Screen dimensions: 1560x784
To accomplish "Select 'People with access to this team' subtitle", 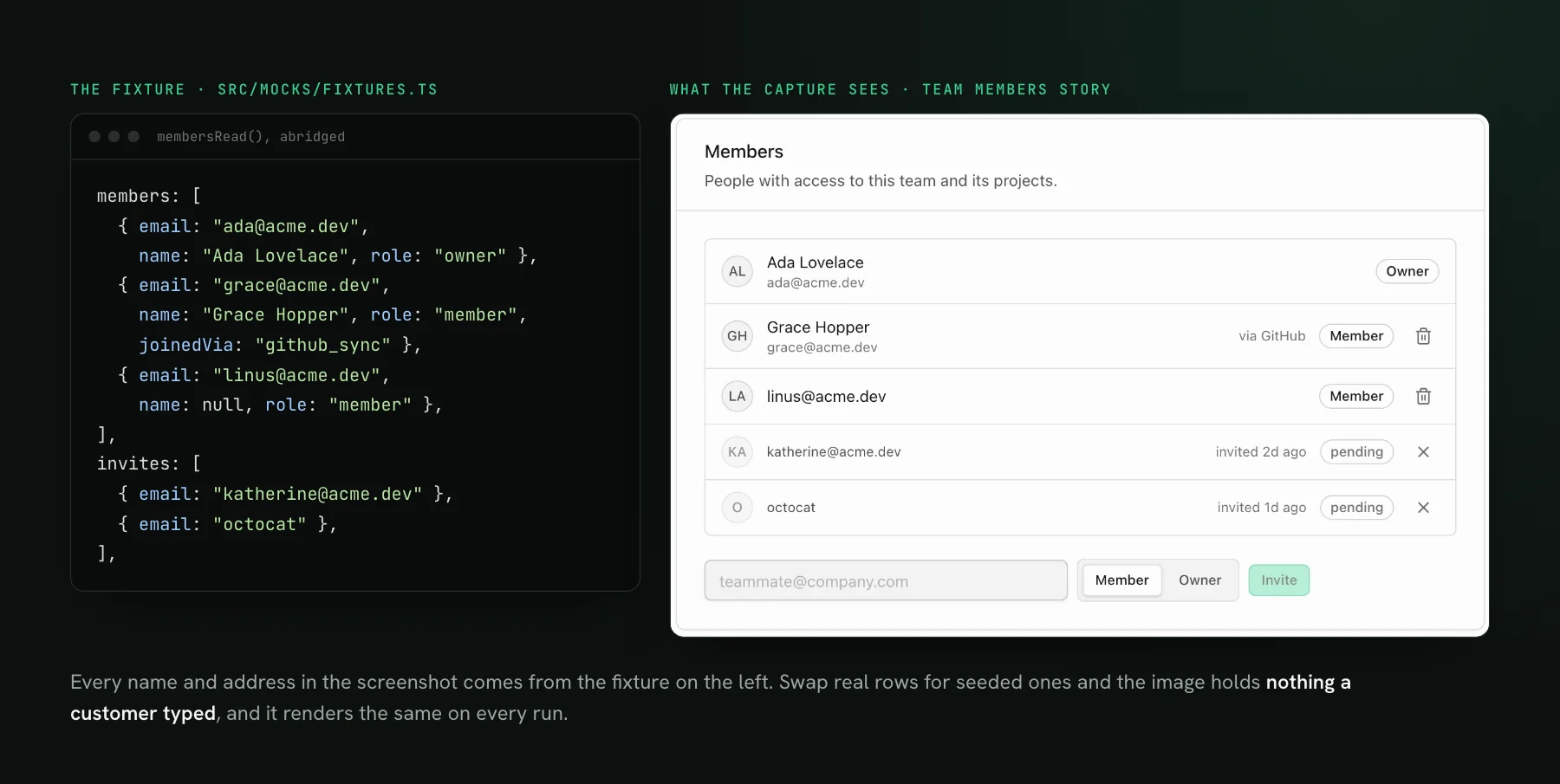I will coord(881,181).
